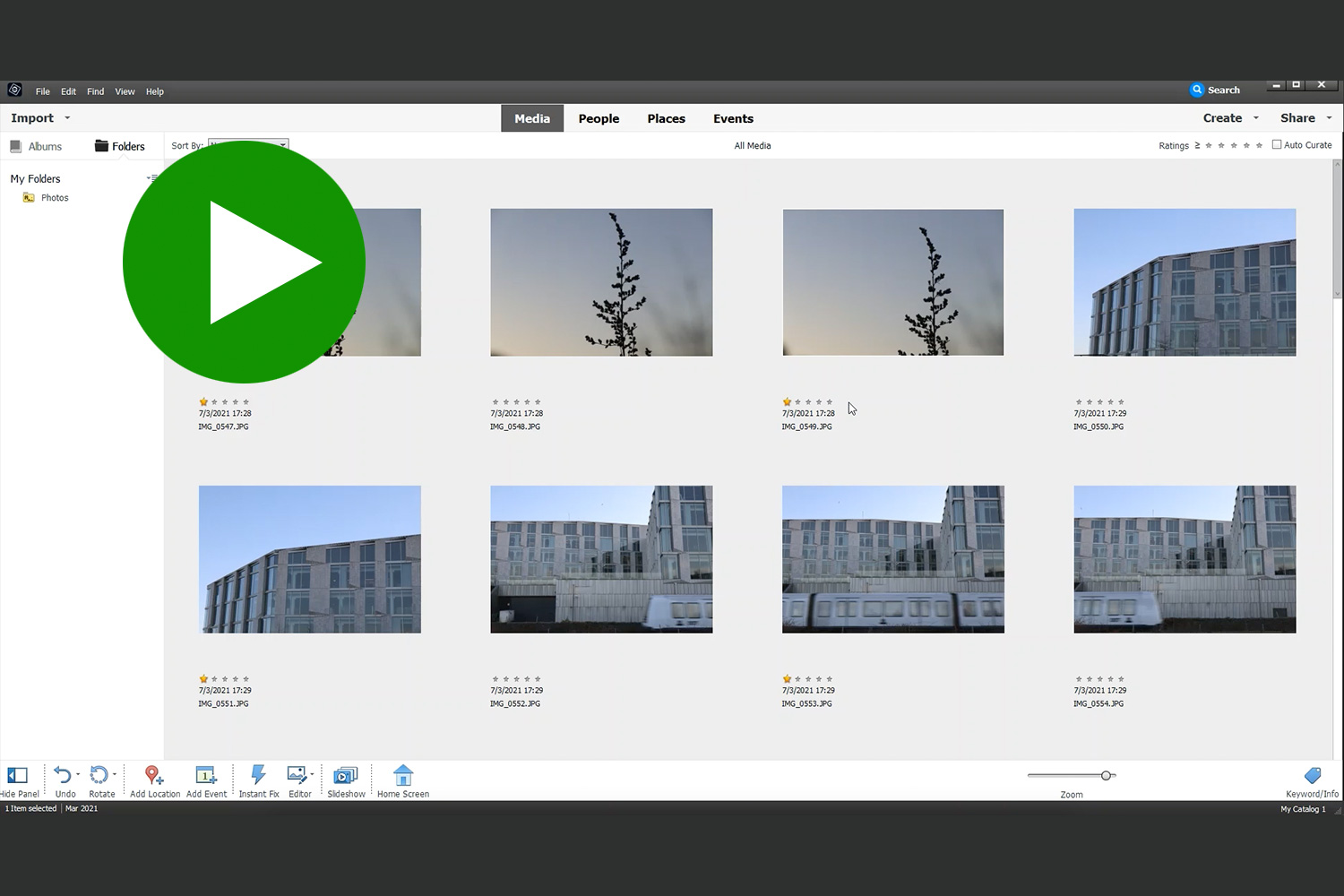The image size is (1344, 896).
Task: Start a Slideshow
Action: point(346,776)
